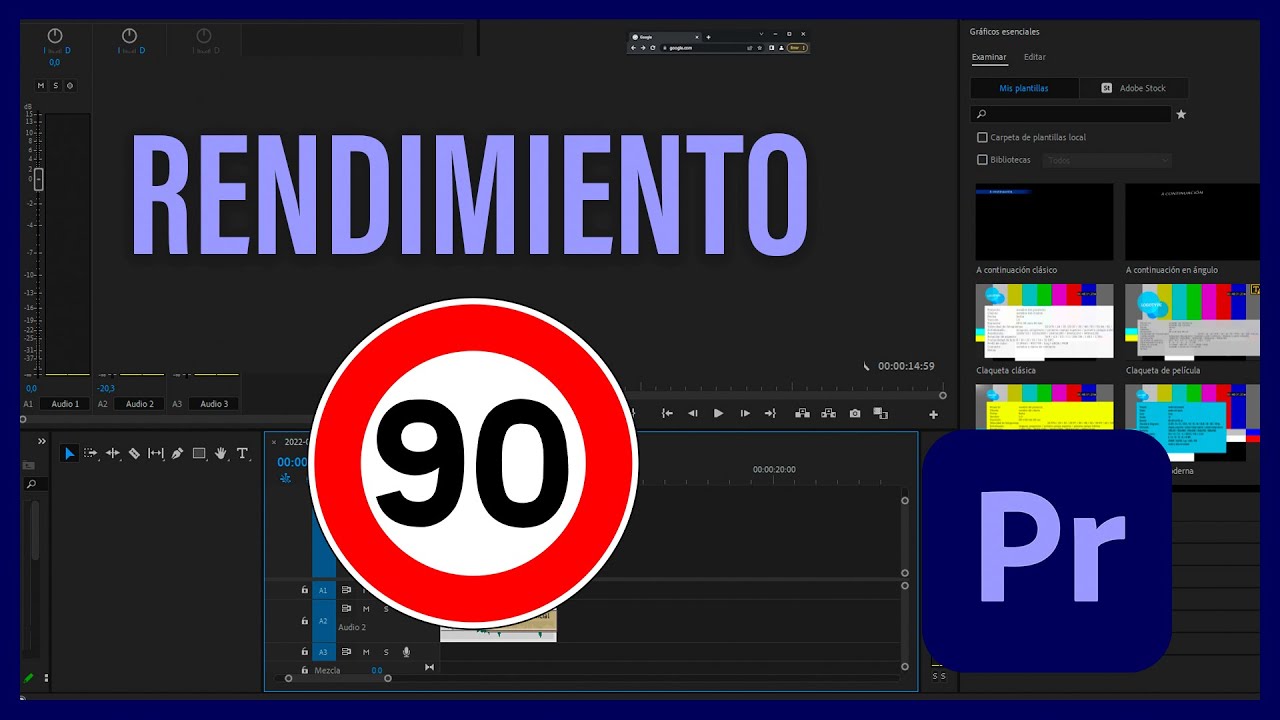Viewport: 1280px width, 720px height.
Task: Close the timeline sequence tab
Action: (x=274, y=442)
